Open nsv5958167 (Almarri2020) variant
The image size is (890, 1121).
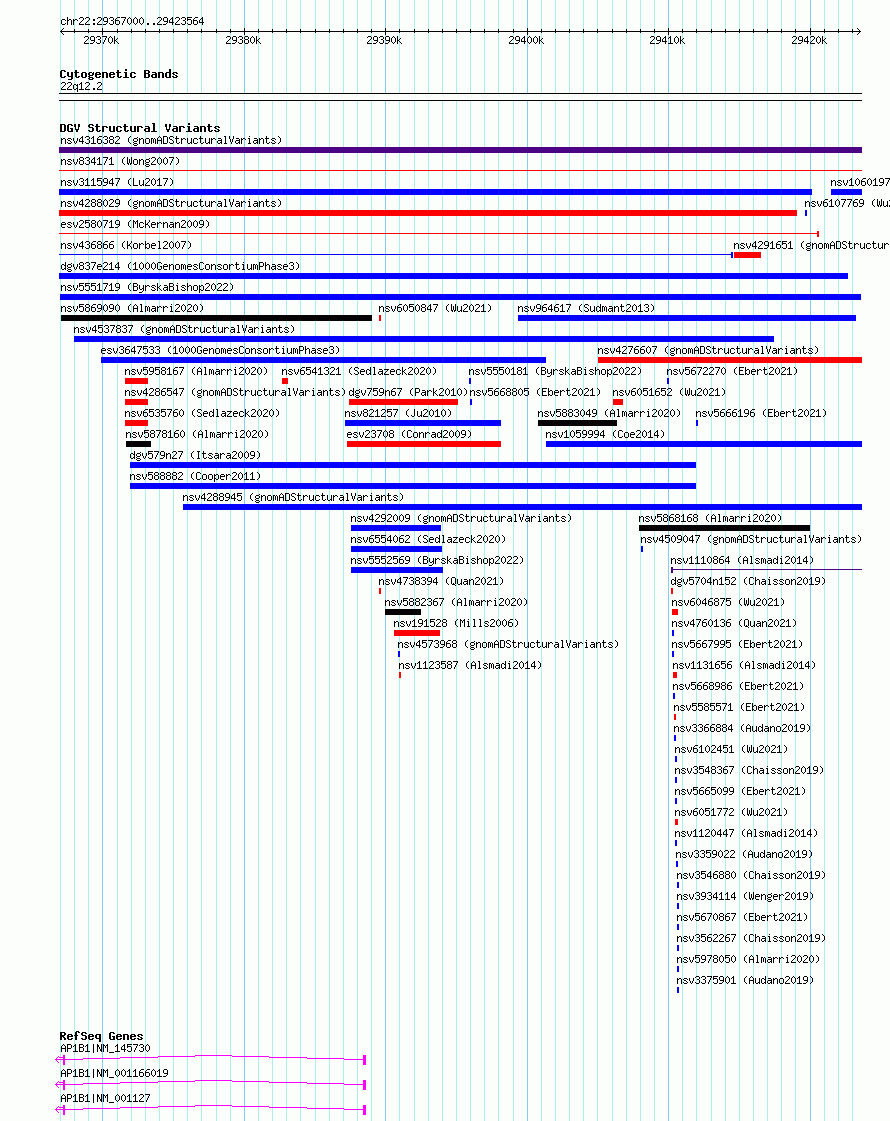(197, 371)
